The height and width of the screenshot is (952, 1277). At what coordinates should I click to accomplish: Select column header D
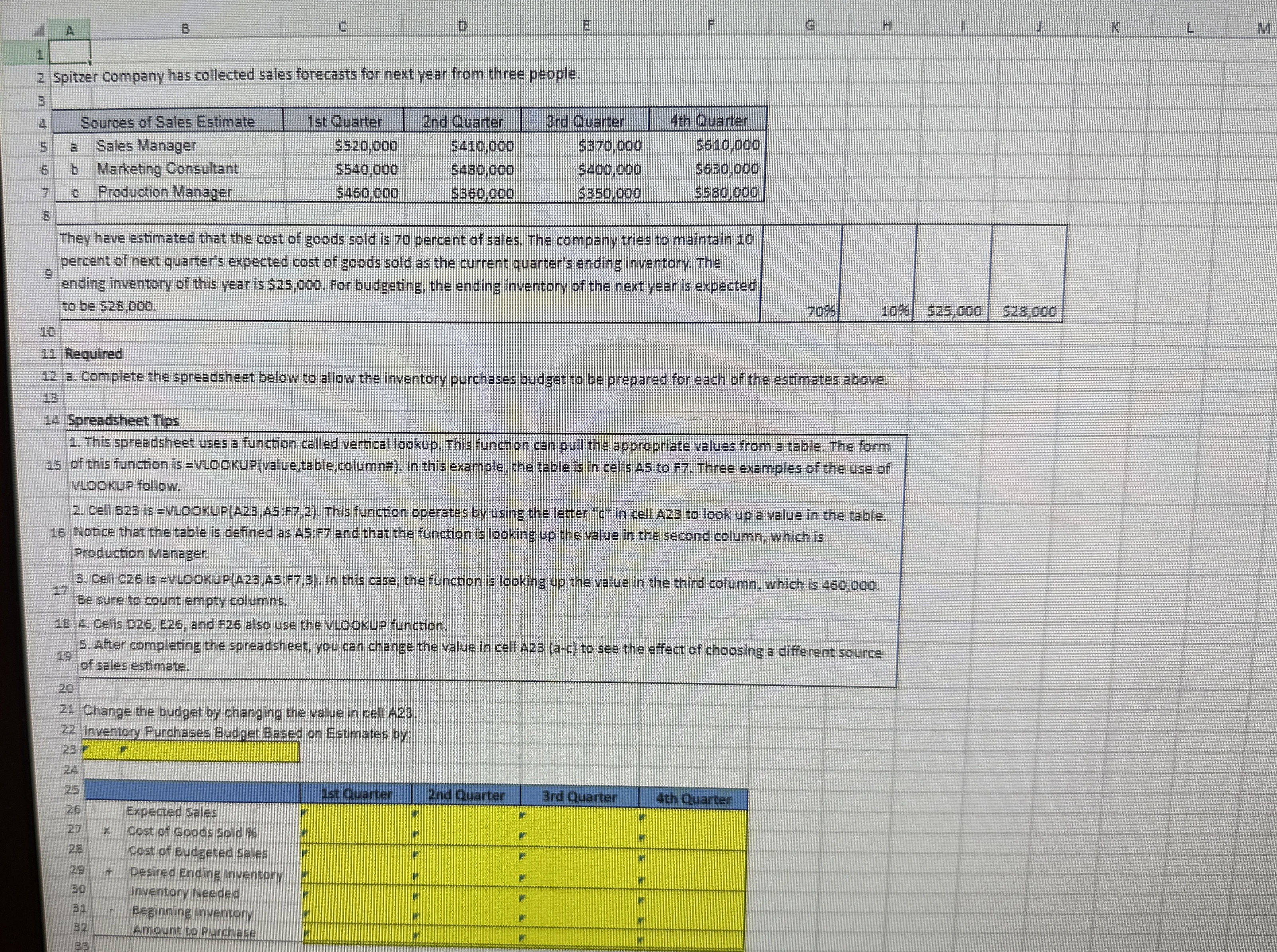pyautogui.click(x=462, y=27)
